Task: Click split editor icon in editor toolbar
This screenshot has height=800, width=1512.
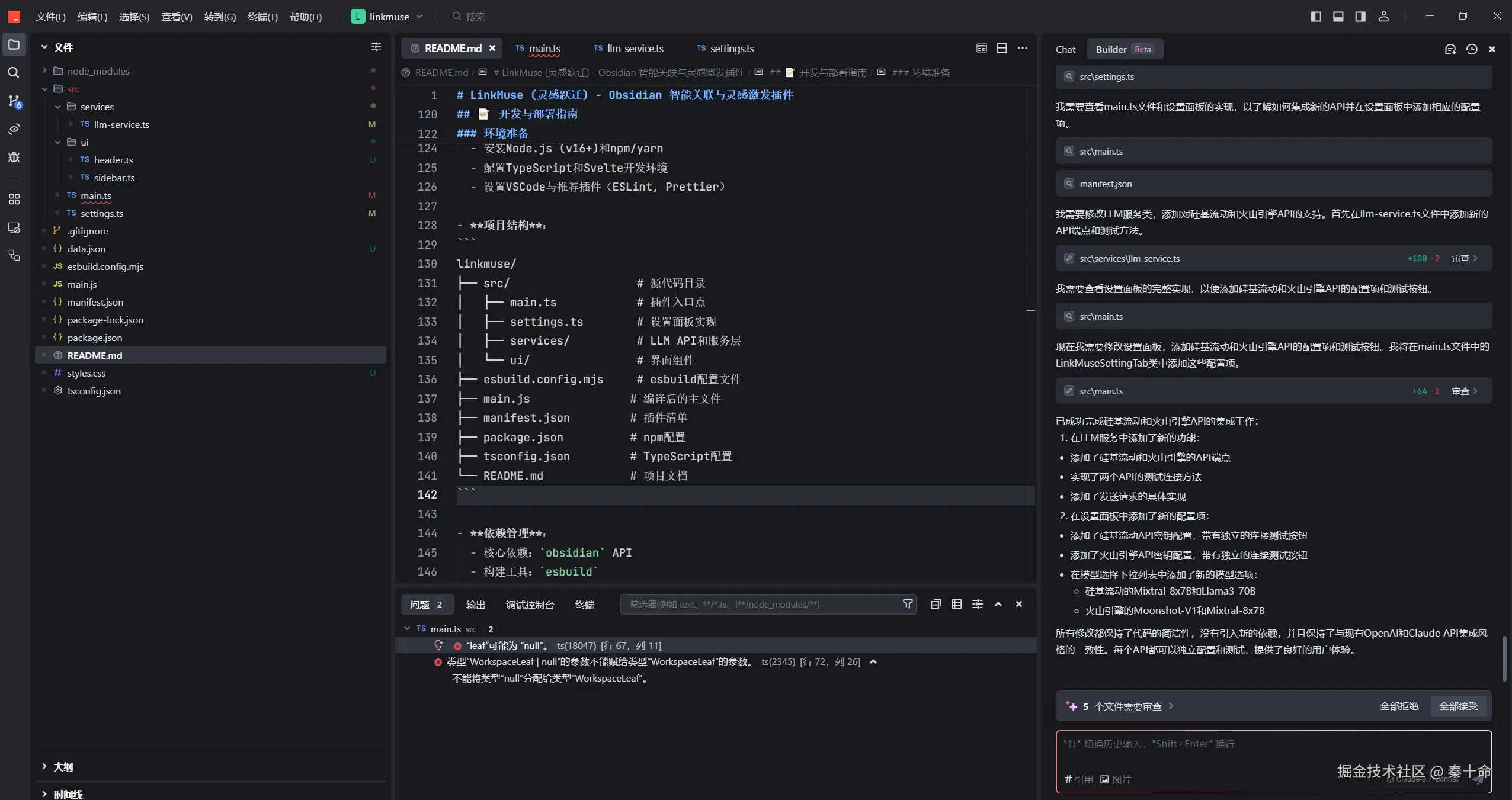Action: tap(1002, 48)
